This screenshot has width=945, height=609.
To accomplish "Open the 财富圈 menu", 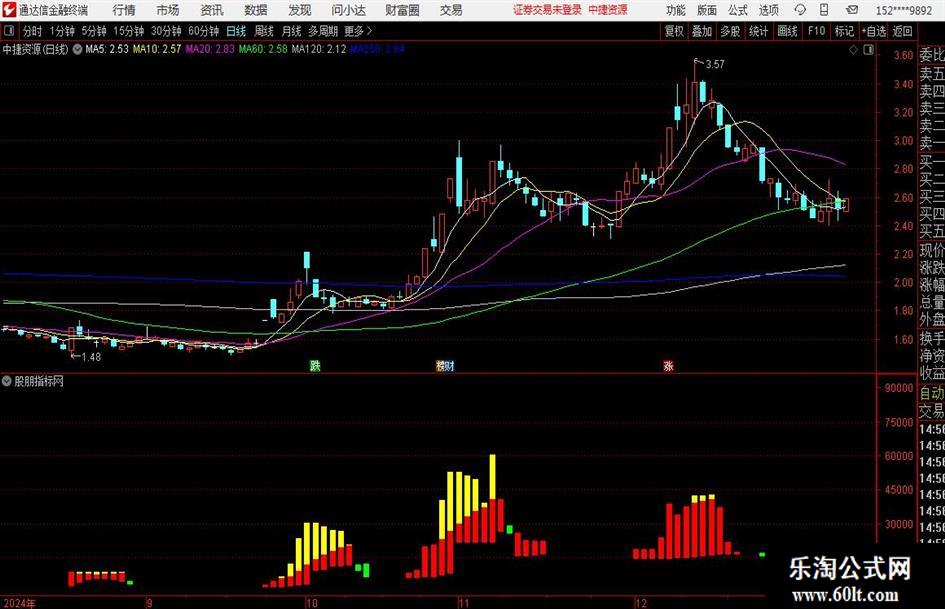I will tap(402, 10).
